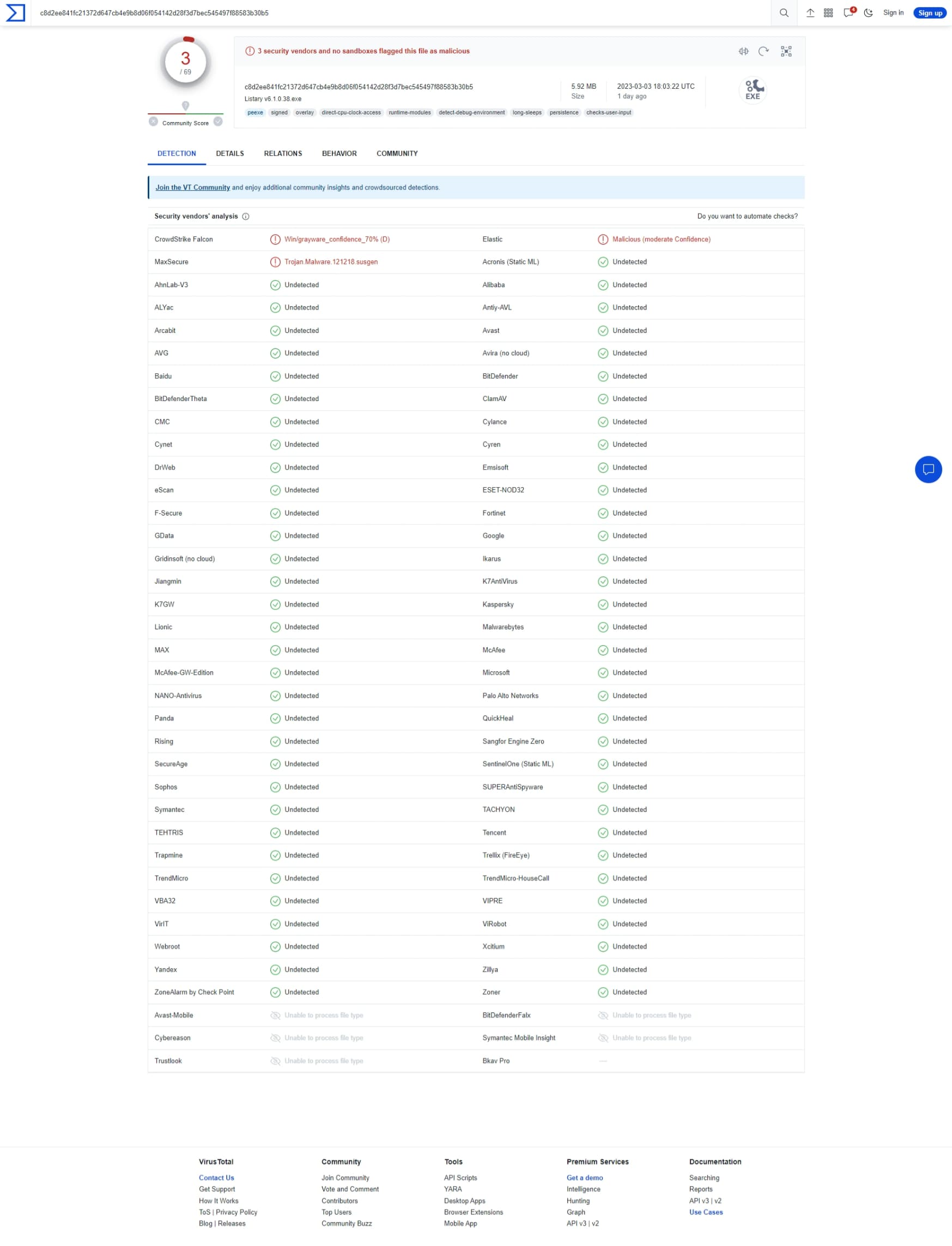Screen dimensions: 952x1246
Task: Click Symantec Mobile Insight unable icon
Action: coord(603,1038)
